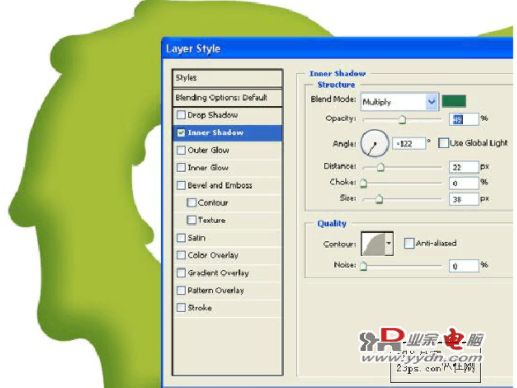
Task: Tick the Inner Glow checkbox
Action: point(181,167)
